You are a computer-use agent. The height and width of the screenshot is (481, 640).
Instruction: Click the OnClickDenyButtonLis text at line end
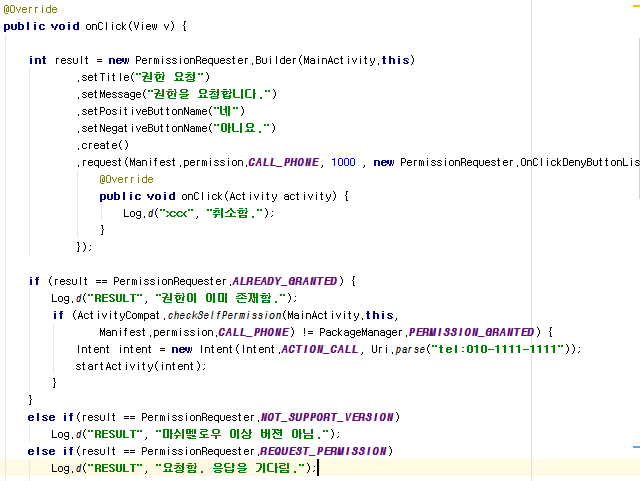coord(580,162)
